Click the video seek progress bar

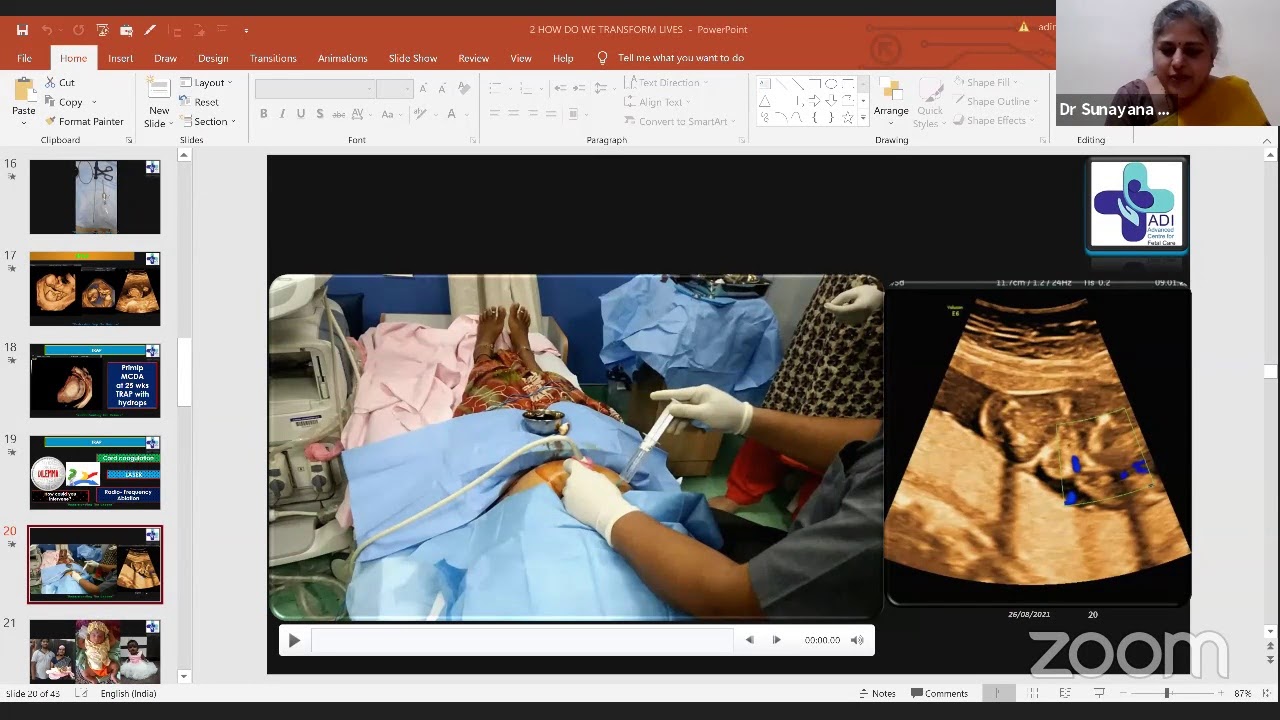522,640
